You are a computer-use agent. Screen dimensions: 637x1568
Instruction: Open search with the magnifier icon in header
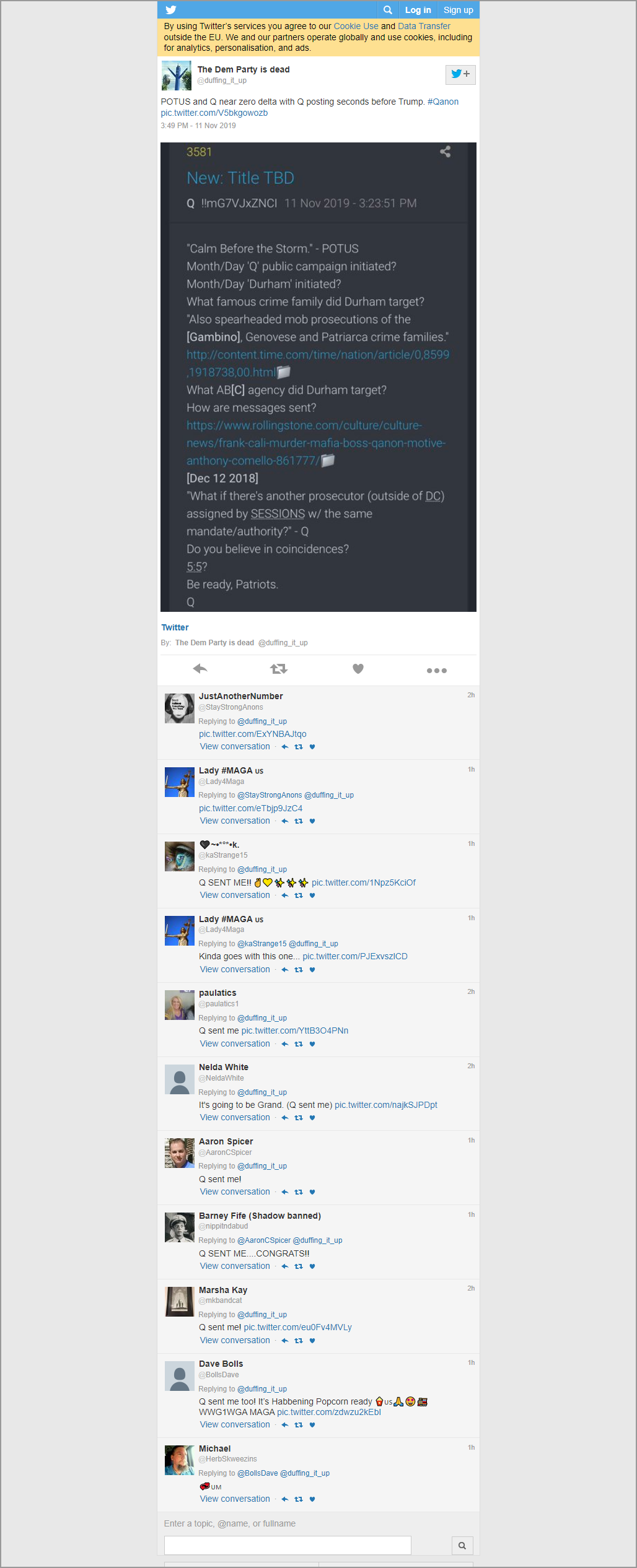(388, 10)
